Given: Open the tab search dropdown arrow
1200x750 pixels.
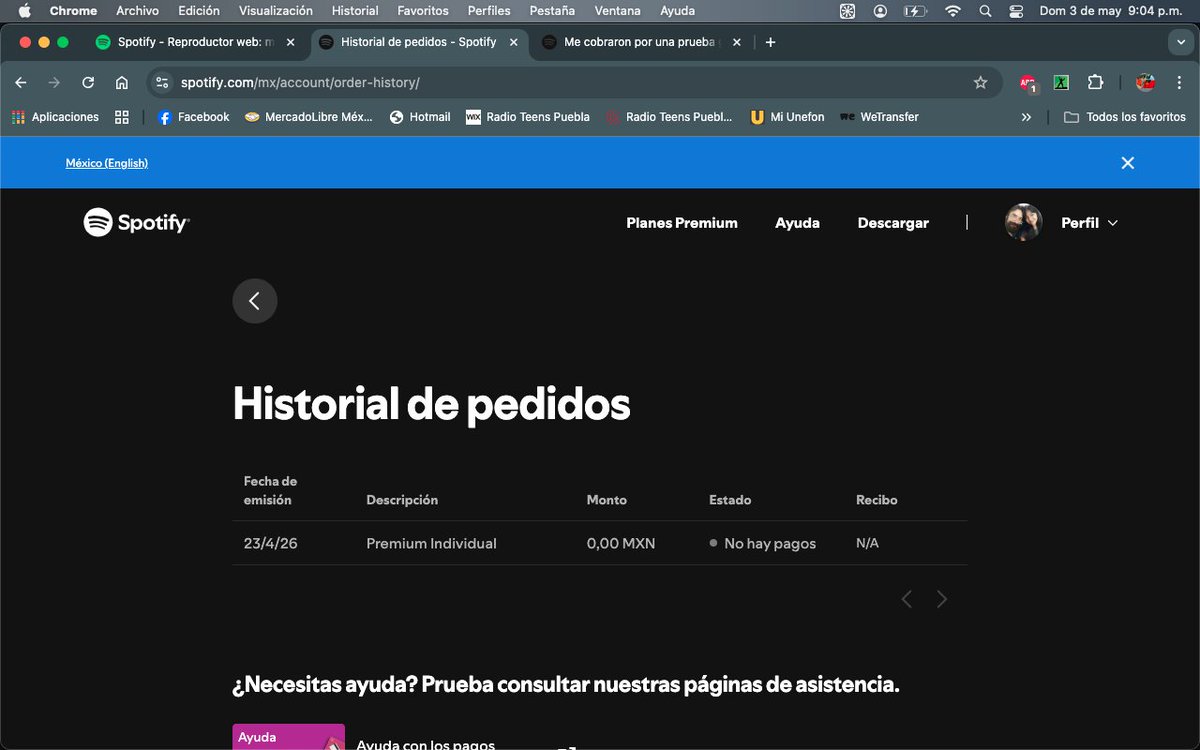Looking at the screenshot, I should pyautogui.click(x=1181, y=42).
